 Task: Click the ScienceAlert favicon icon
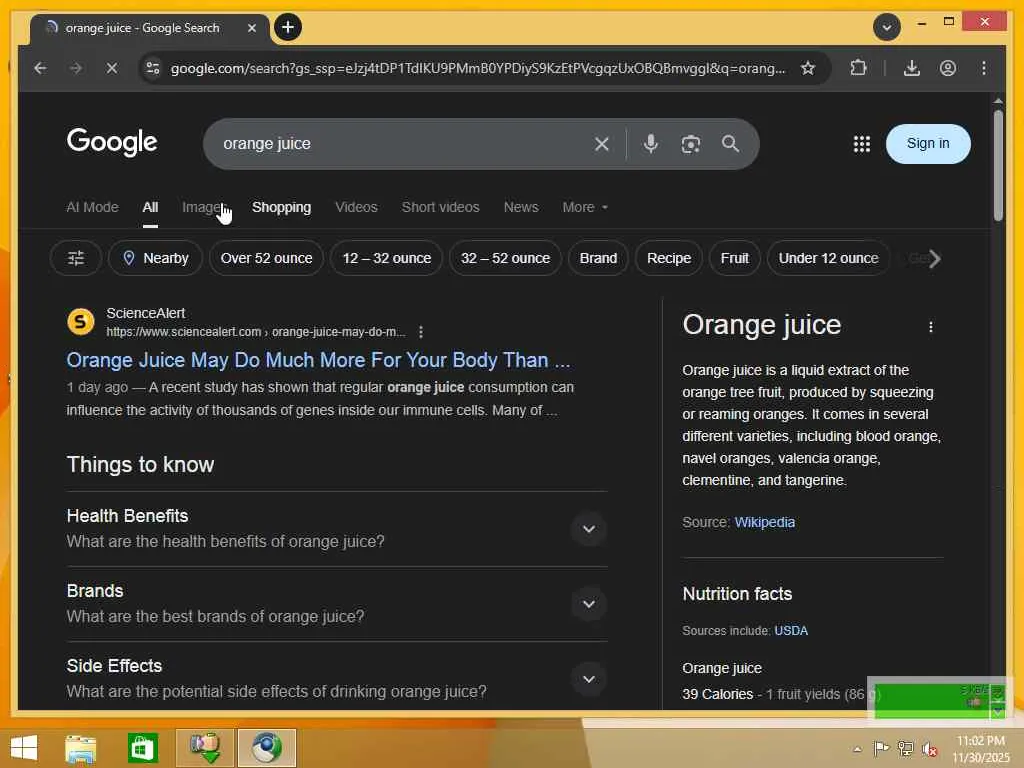[80, 321]
